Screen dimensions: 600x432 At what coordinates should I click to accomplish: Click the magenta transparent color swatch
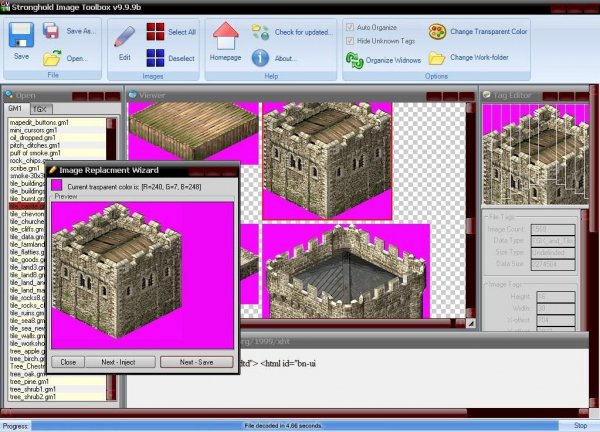tap(57, 184)
